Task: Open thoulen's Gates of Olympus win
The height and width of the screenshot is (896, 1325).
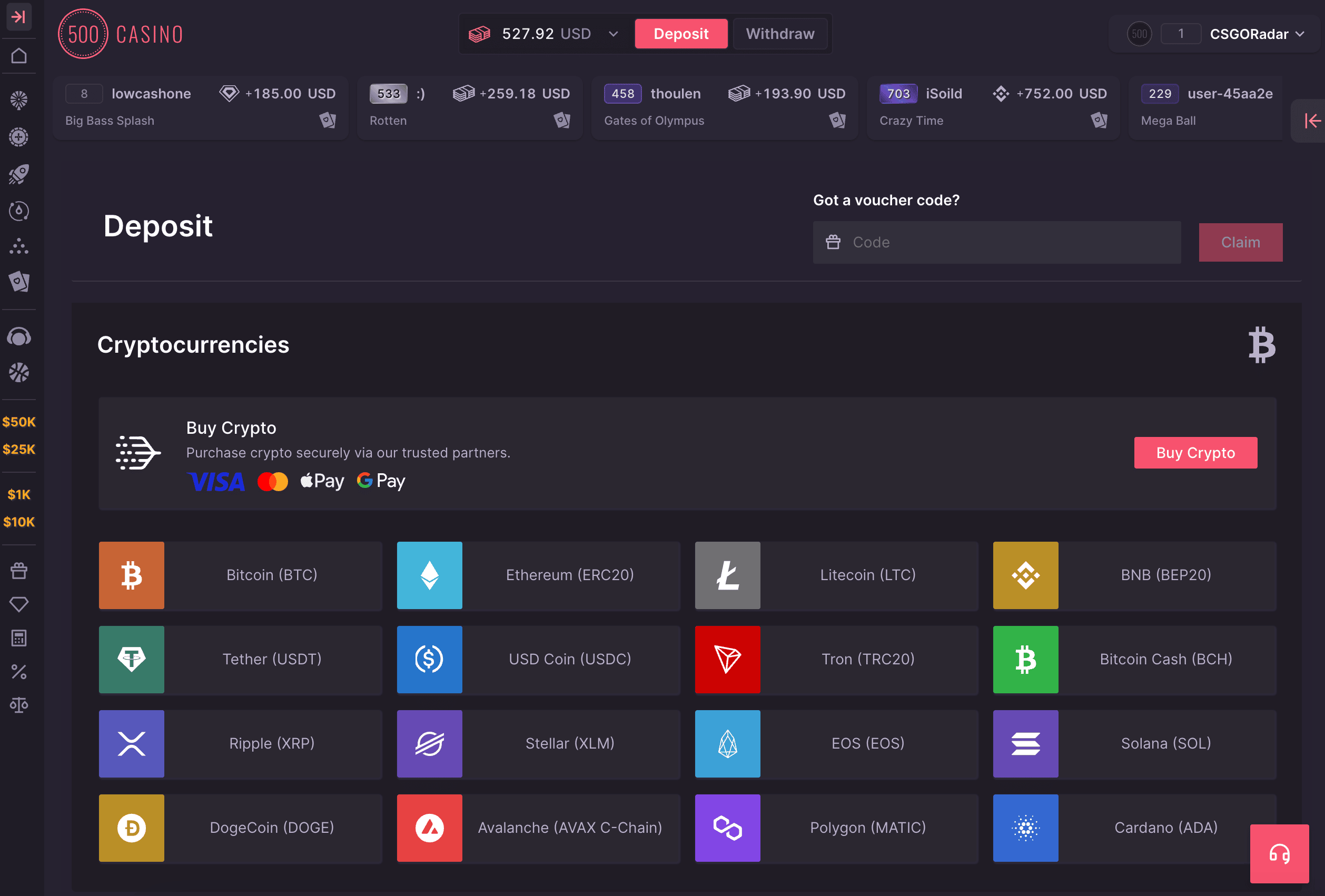Action: tap(725, 107)
